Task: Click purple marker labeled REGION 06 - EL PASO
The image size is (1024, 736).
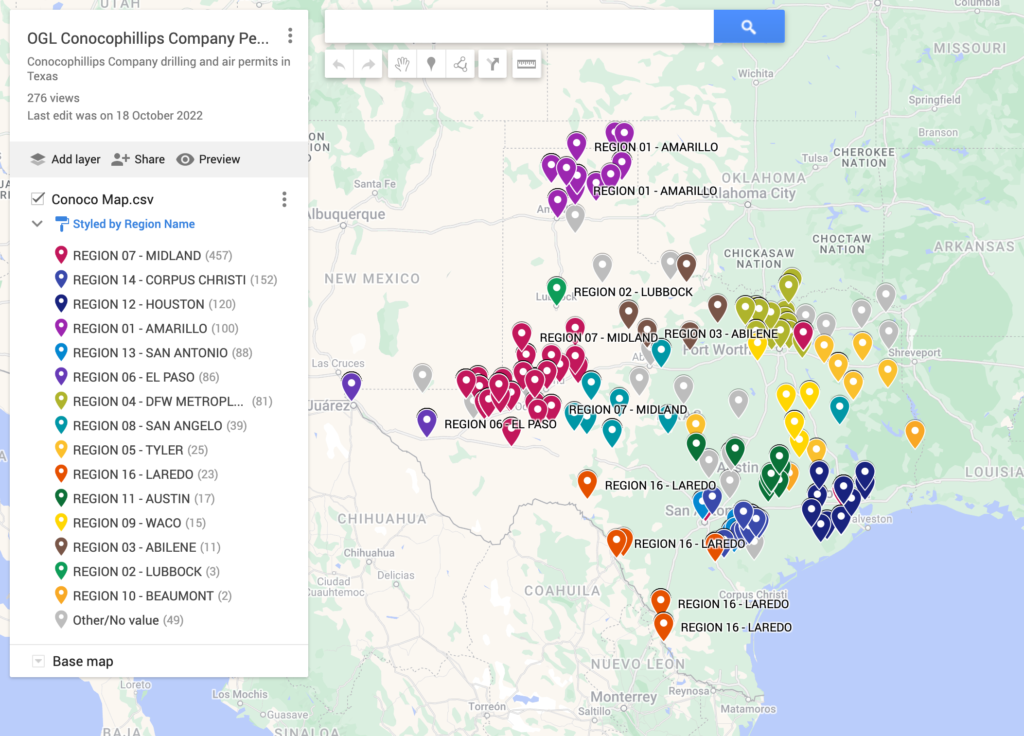Action: point(426,421)
